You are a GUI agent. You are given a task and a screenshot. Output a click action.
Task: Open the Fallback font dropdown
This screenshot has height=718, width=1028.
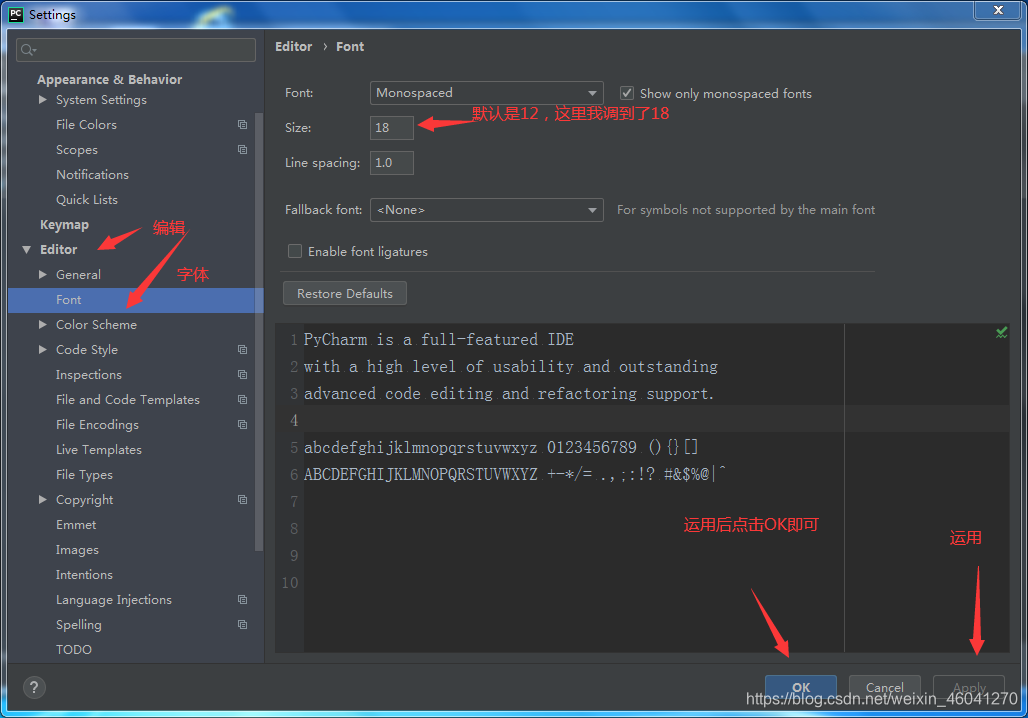point(486,210)
